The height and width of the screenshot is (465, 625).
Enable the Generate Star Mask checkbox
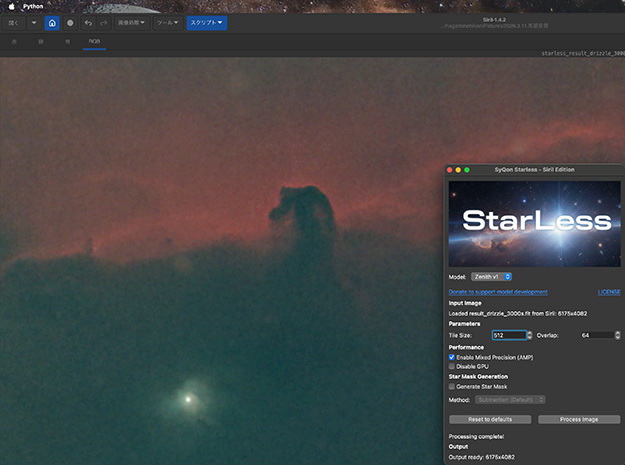point(452,386)
